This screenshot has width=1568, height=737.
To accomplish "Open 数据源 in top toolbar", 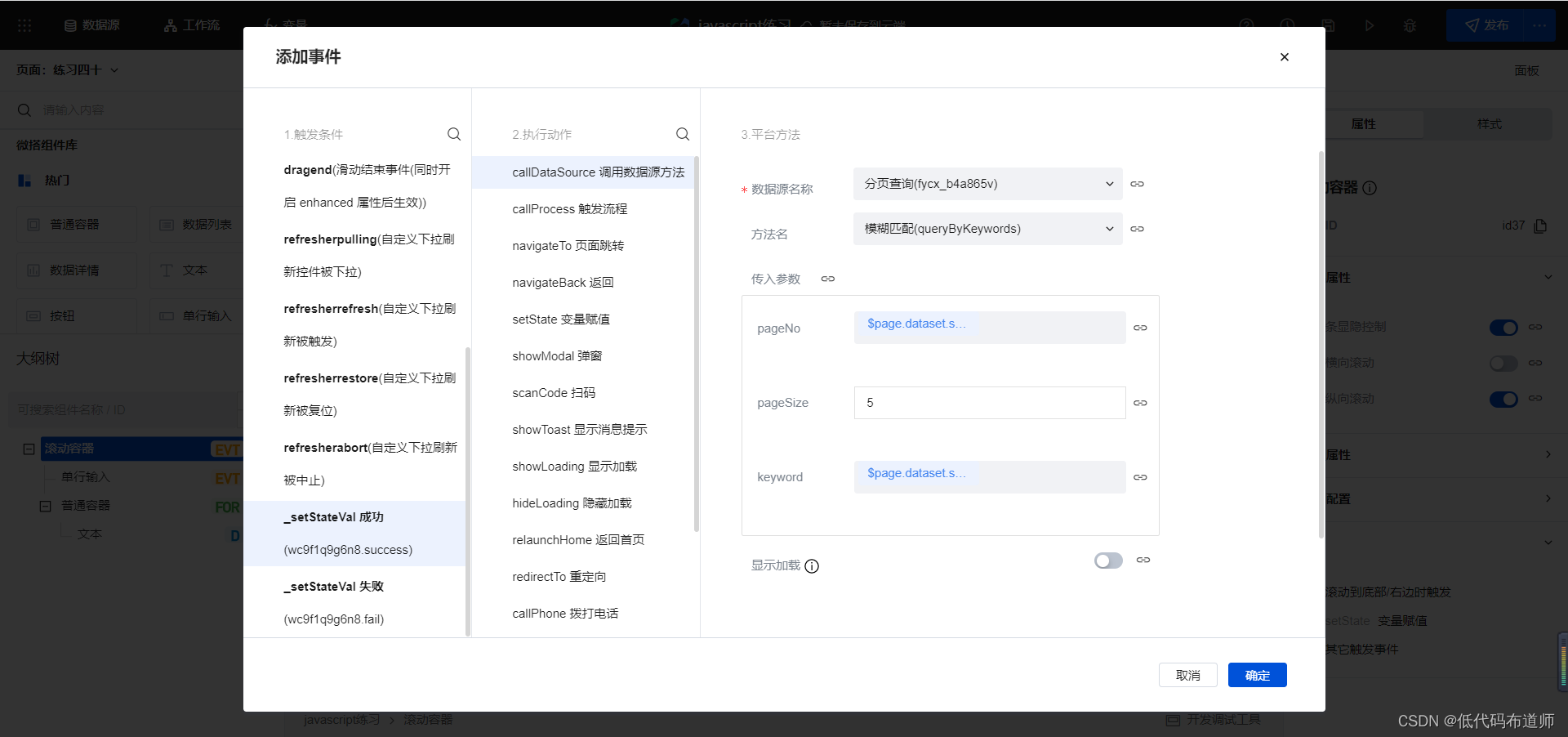I will pyautogui.click(x=92, y=25).
